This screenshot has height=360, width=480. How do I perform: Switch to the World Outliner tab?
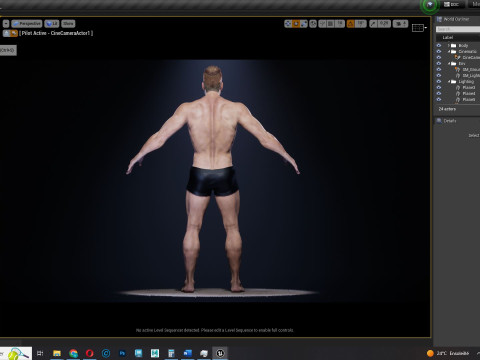456,19
